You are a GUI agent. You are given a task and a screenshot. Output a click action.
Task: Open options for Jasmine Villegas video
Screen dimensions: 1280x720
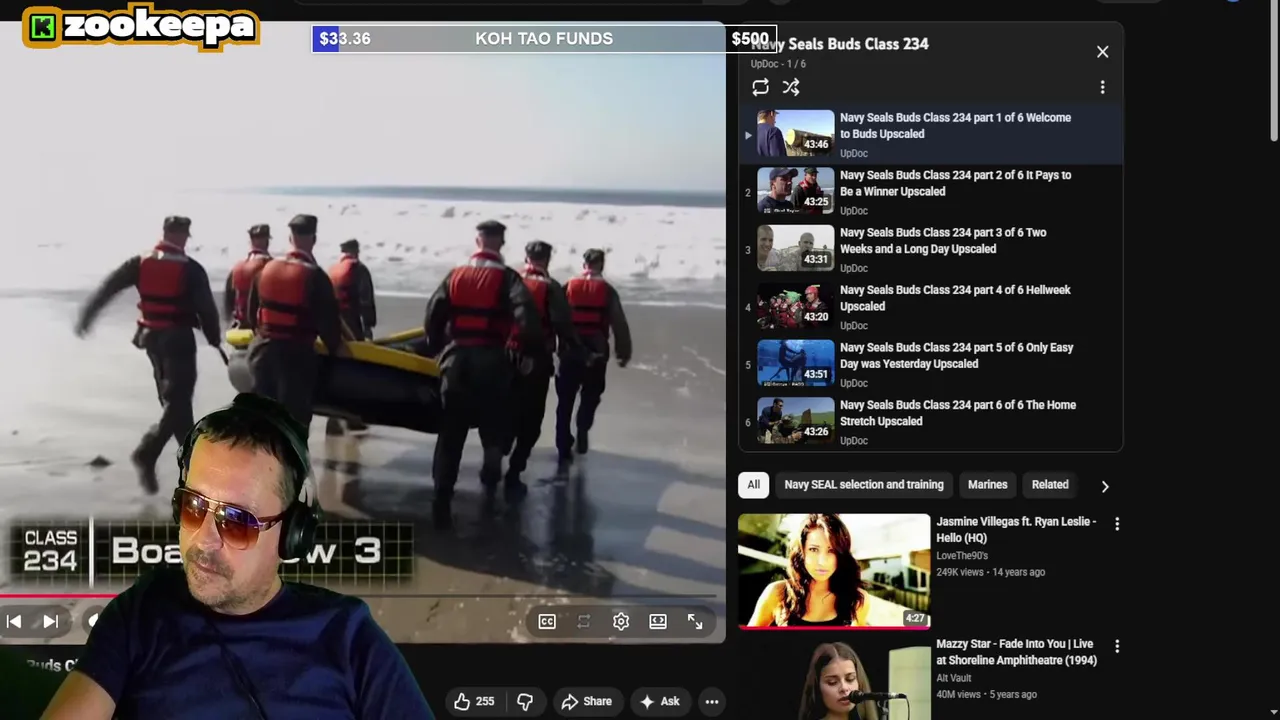click(1116, 524)
